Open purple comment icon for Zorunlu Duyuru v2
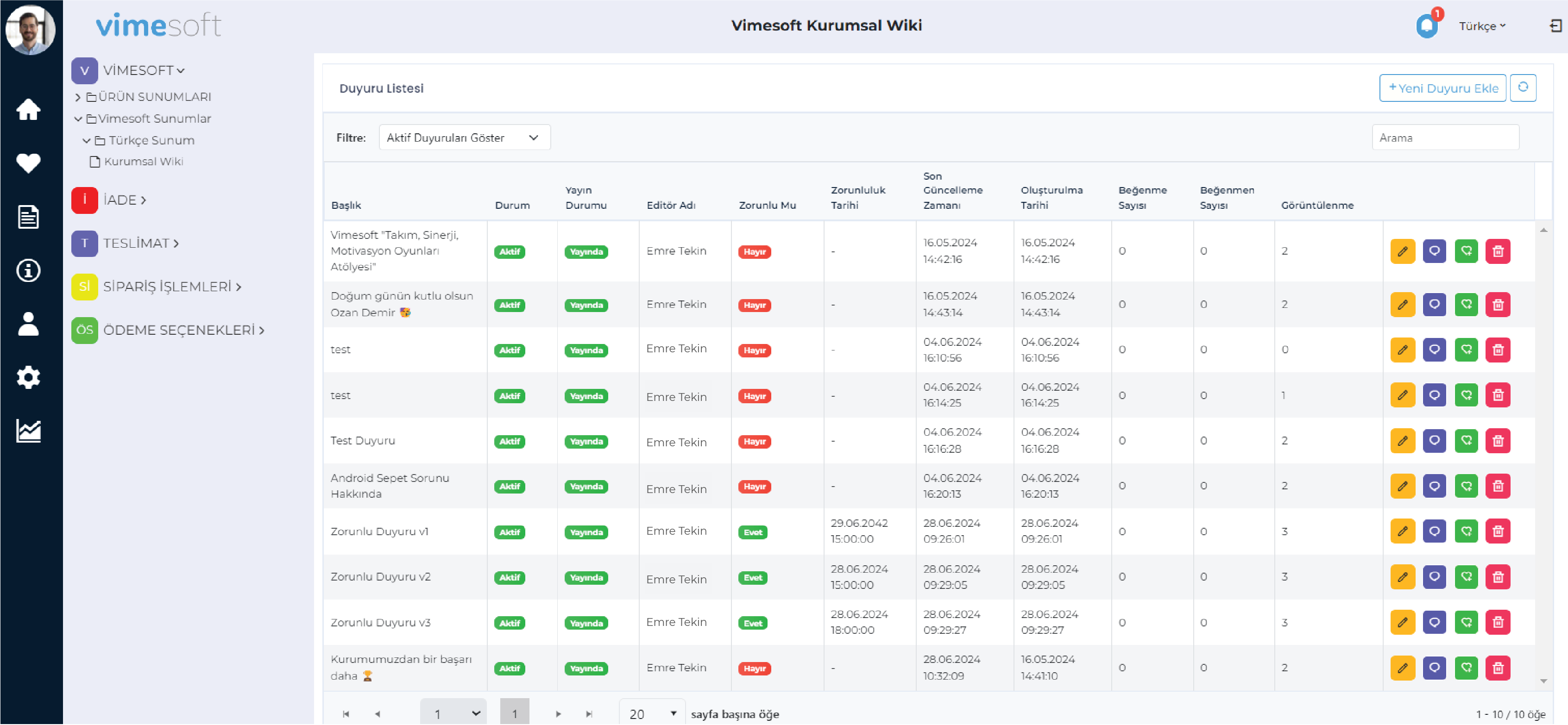1568x725 pixels. click(1434, 576)
